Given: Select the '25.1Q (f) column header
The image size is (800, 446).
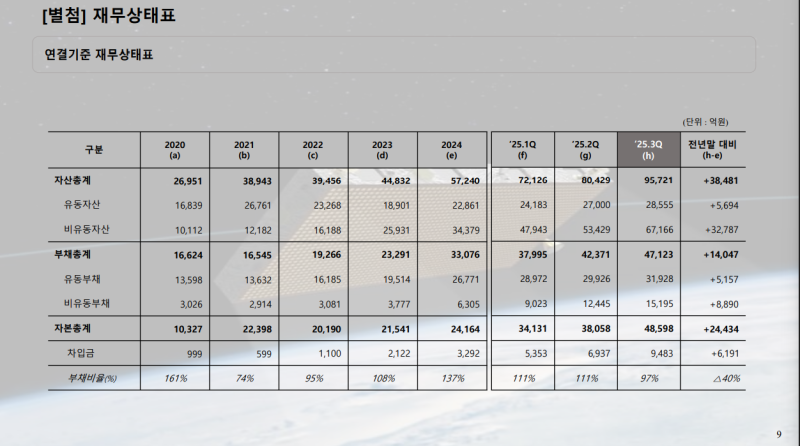Looking at the screenshot, I should [522, 149].
